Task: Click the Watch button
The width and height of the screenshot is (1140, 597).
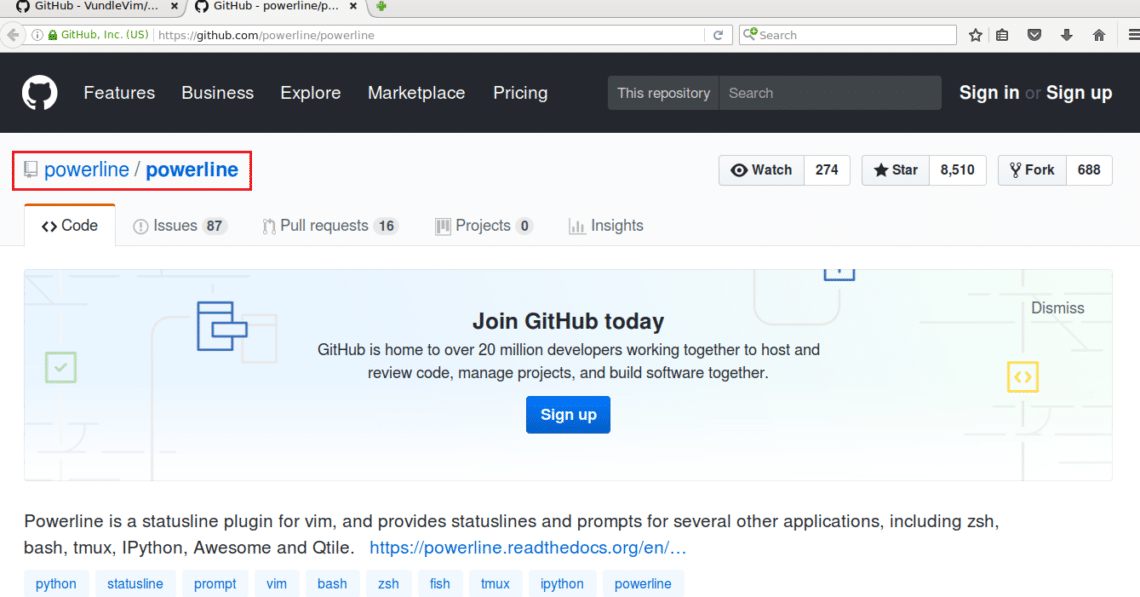Action: (761, 170)
